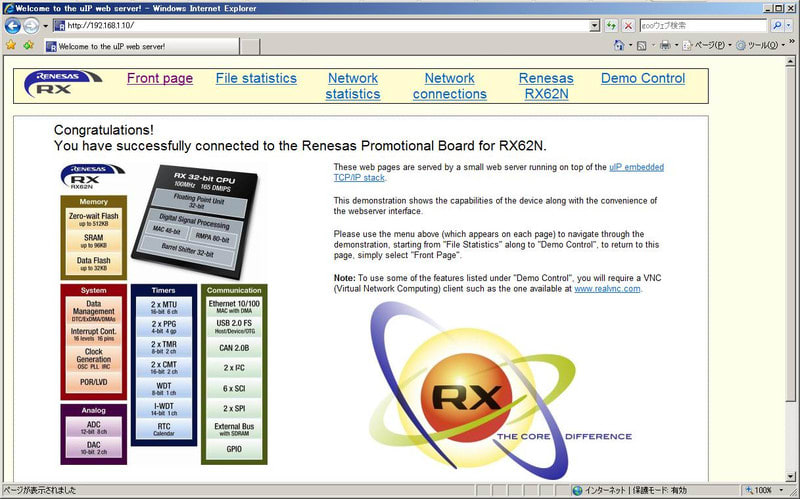This screenshot has width=800, height=499.
Task: Open the File statistics link
Action: coord(256,78)
